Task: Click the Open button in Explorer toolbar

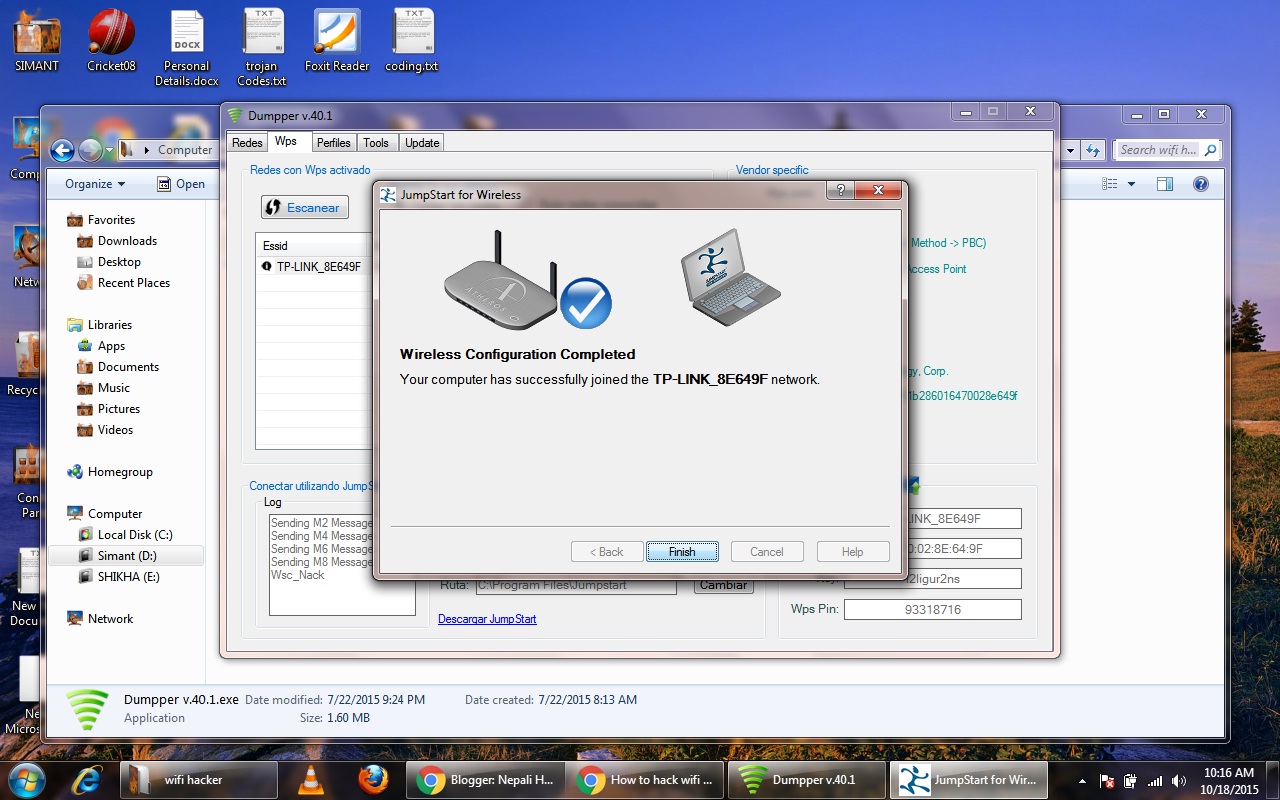Action: 181,184
